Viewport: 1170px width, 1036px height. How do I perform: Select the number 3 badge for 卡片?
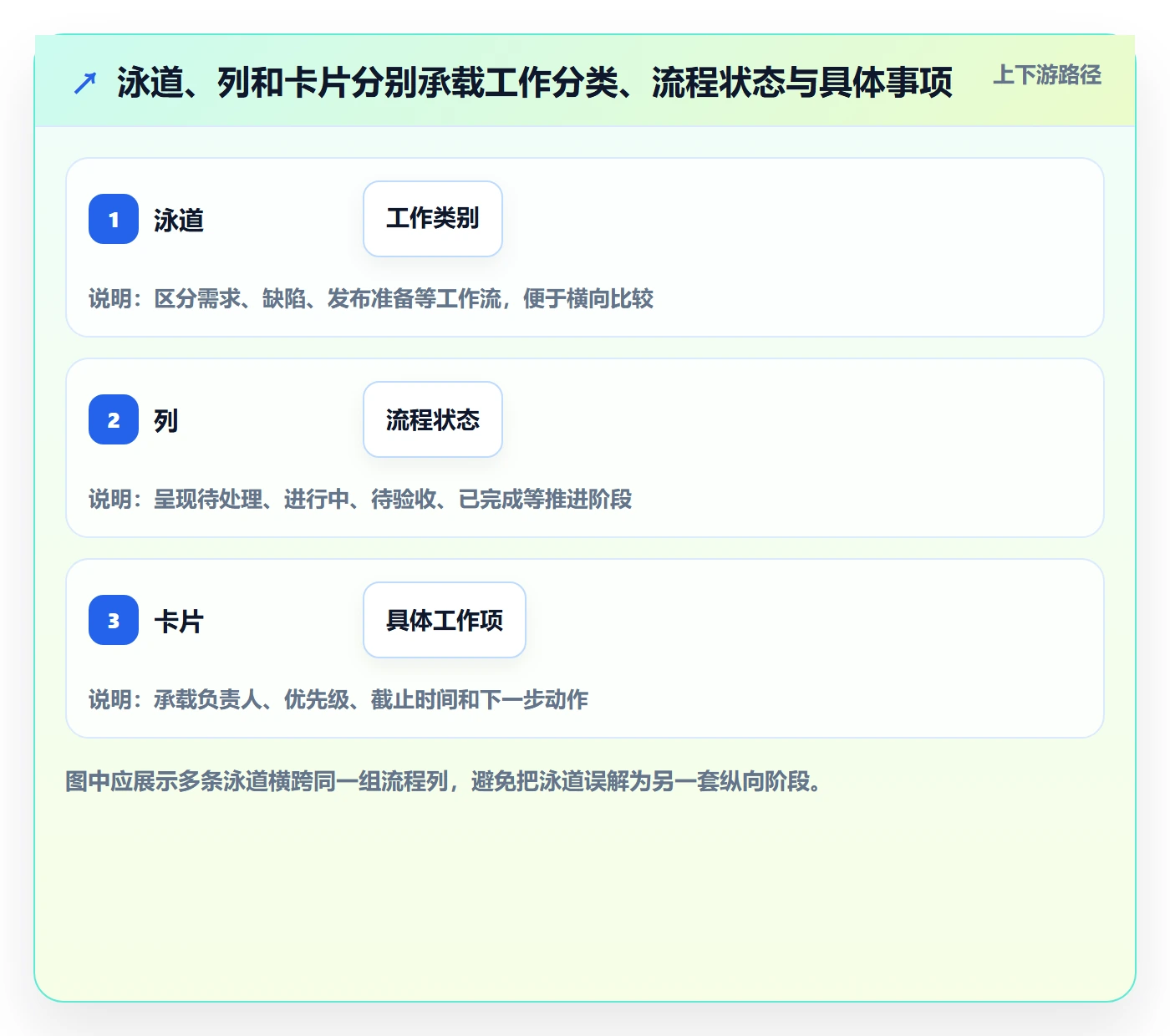(x=114, y=620)
